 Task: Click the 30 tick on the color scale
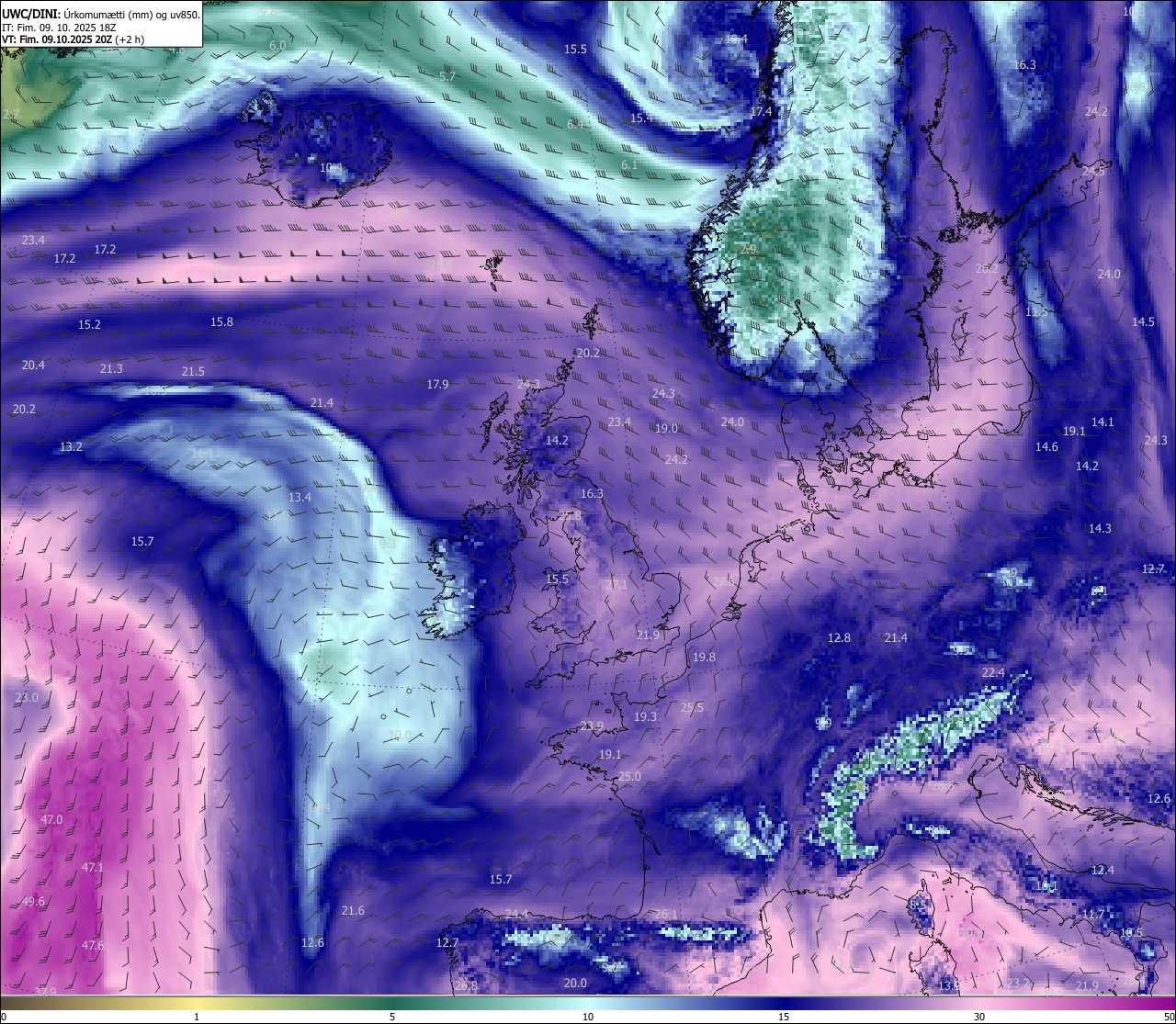tap(979, 1017)
